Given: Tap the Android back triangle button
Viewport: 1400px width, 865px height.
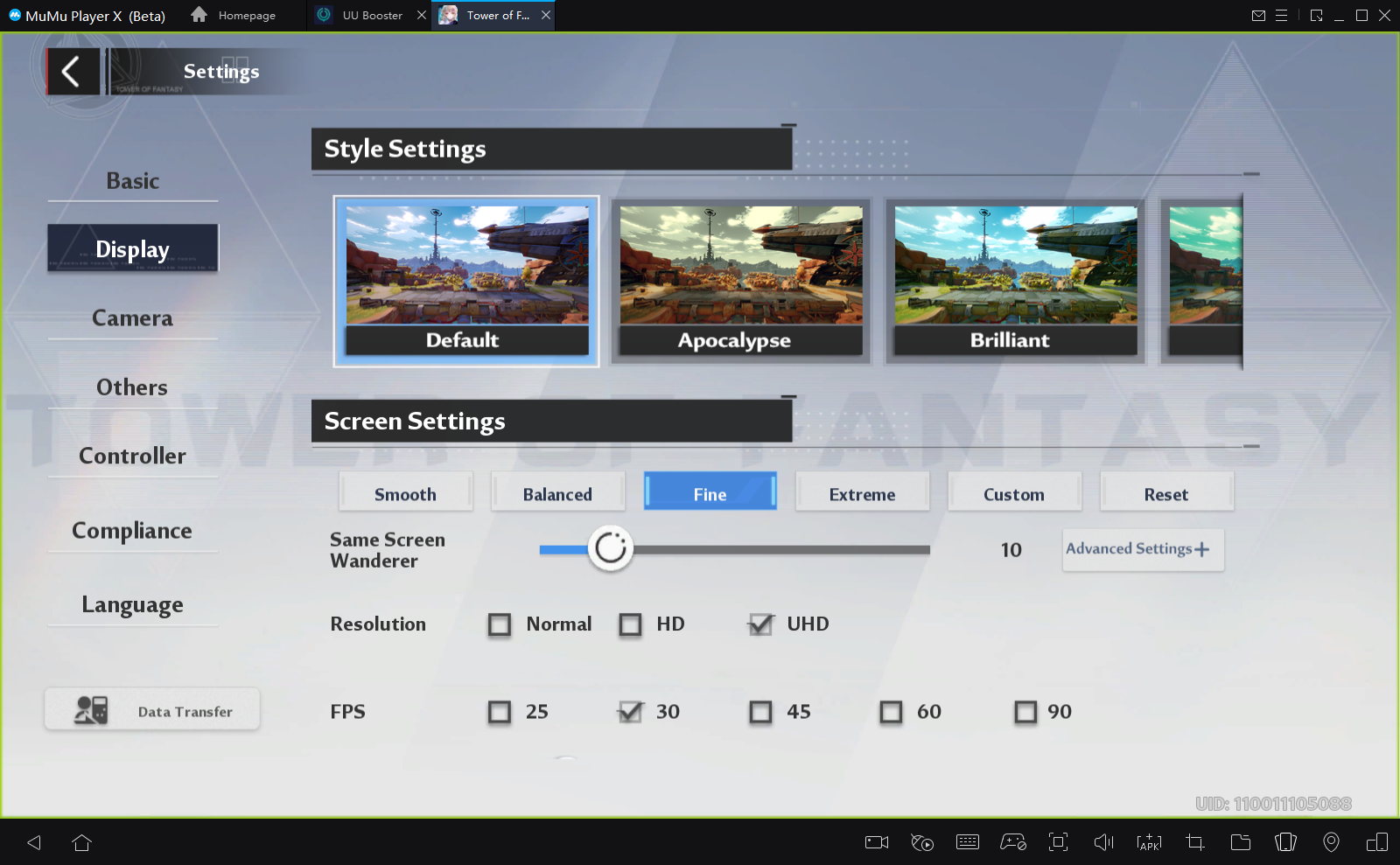Looking at the screenshot, I should (x=34, y=842).
